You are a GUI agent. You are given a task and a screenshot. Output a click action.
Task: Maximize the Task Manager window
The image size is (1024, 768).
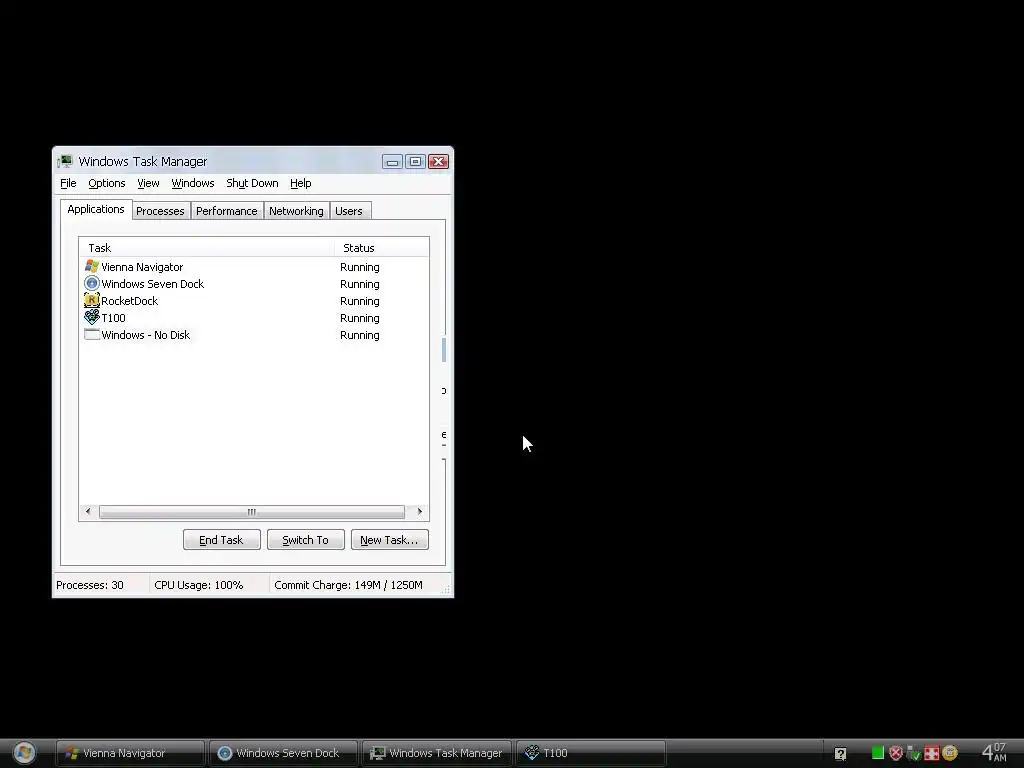[x=415, y=161]
